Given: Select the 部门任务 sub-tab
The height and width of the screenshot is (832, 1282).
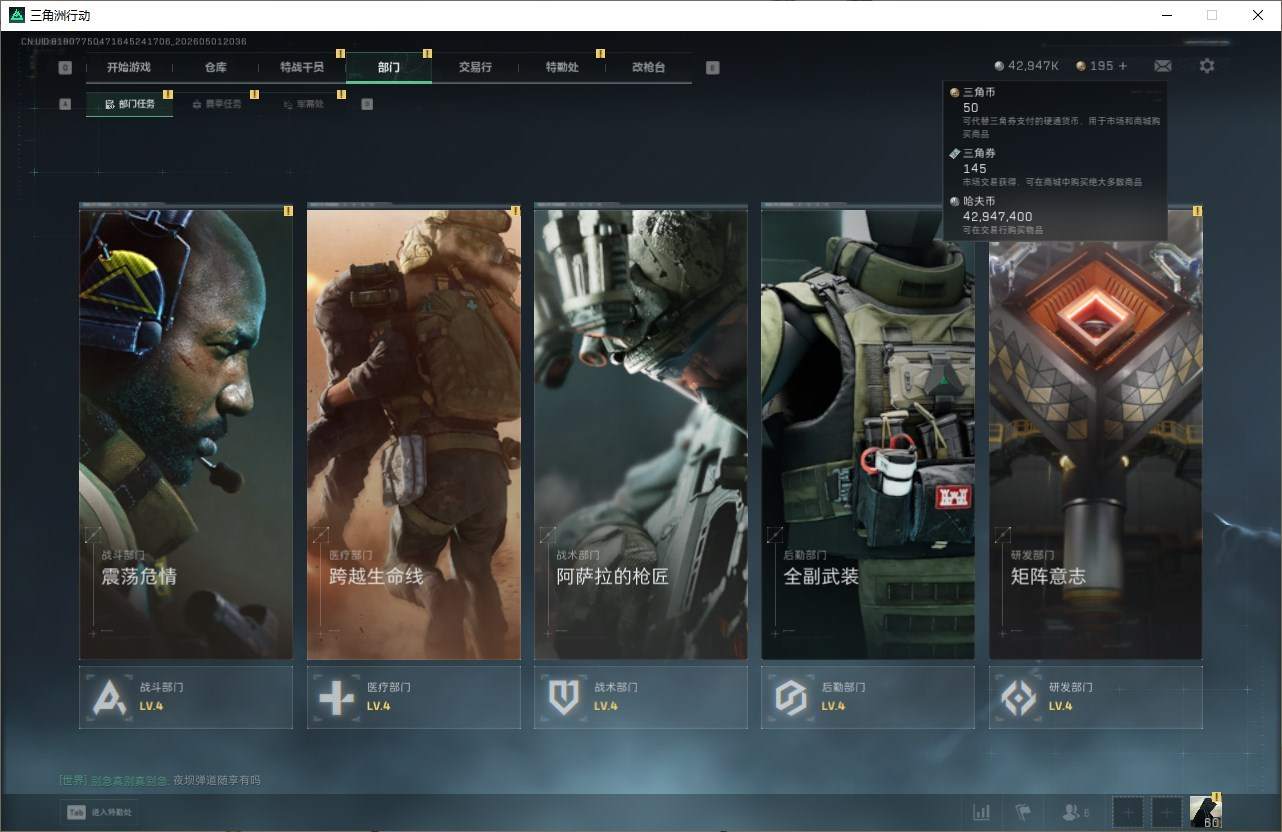Looking at the screenshot, I should click(129, 104).
